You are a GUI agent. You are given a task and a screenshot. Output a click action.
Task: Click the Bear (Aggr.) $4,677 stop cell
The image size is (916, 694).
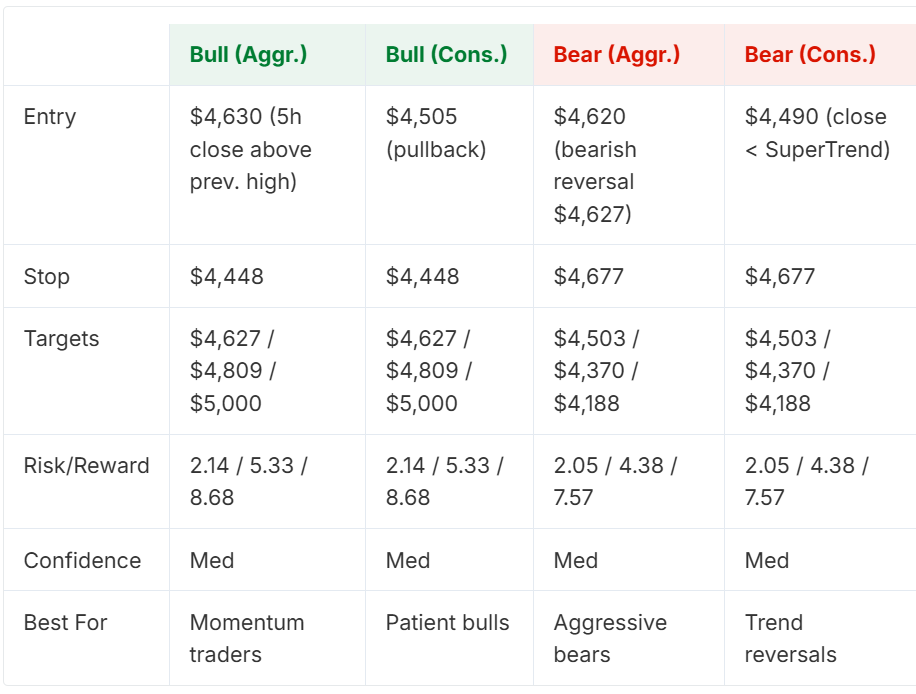point(629,276)
